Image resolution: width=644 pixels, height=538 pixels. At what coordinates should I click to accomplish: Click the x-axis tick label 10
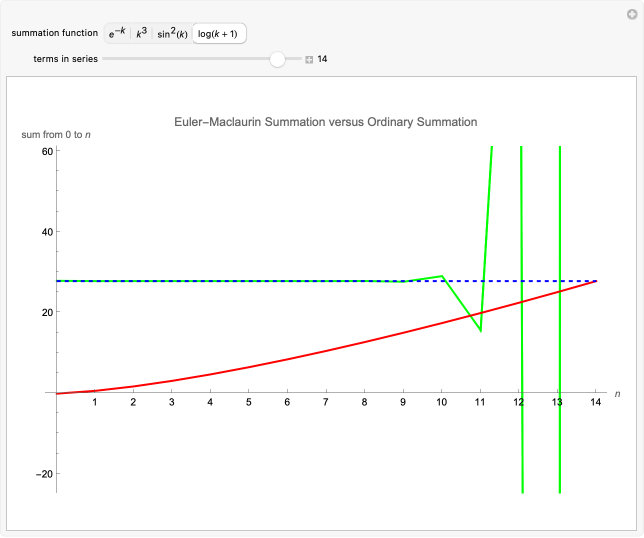click(x=441, y=402)
